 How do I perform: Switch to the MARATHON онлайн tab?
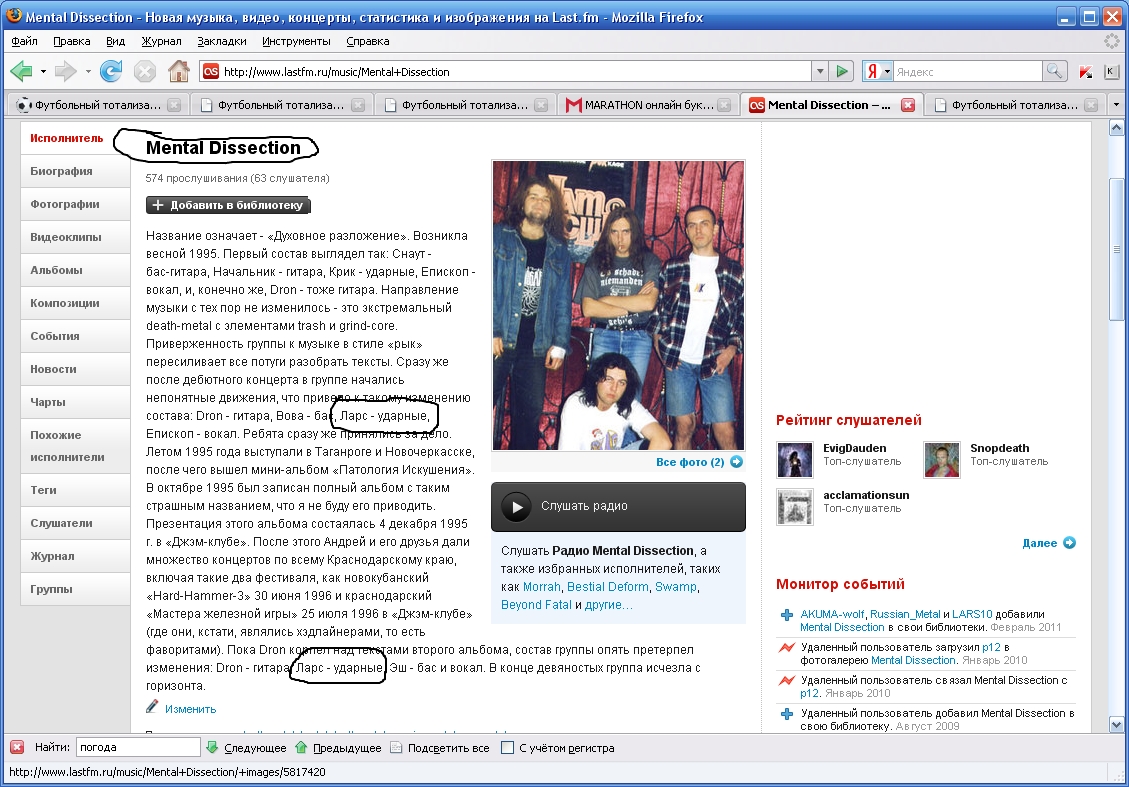point(648,105)
